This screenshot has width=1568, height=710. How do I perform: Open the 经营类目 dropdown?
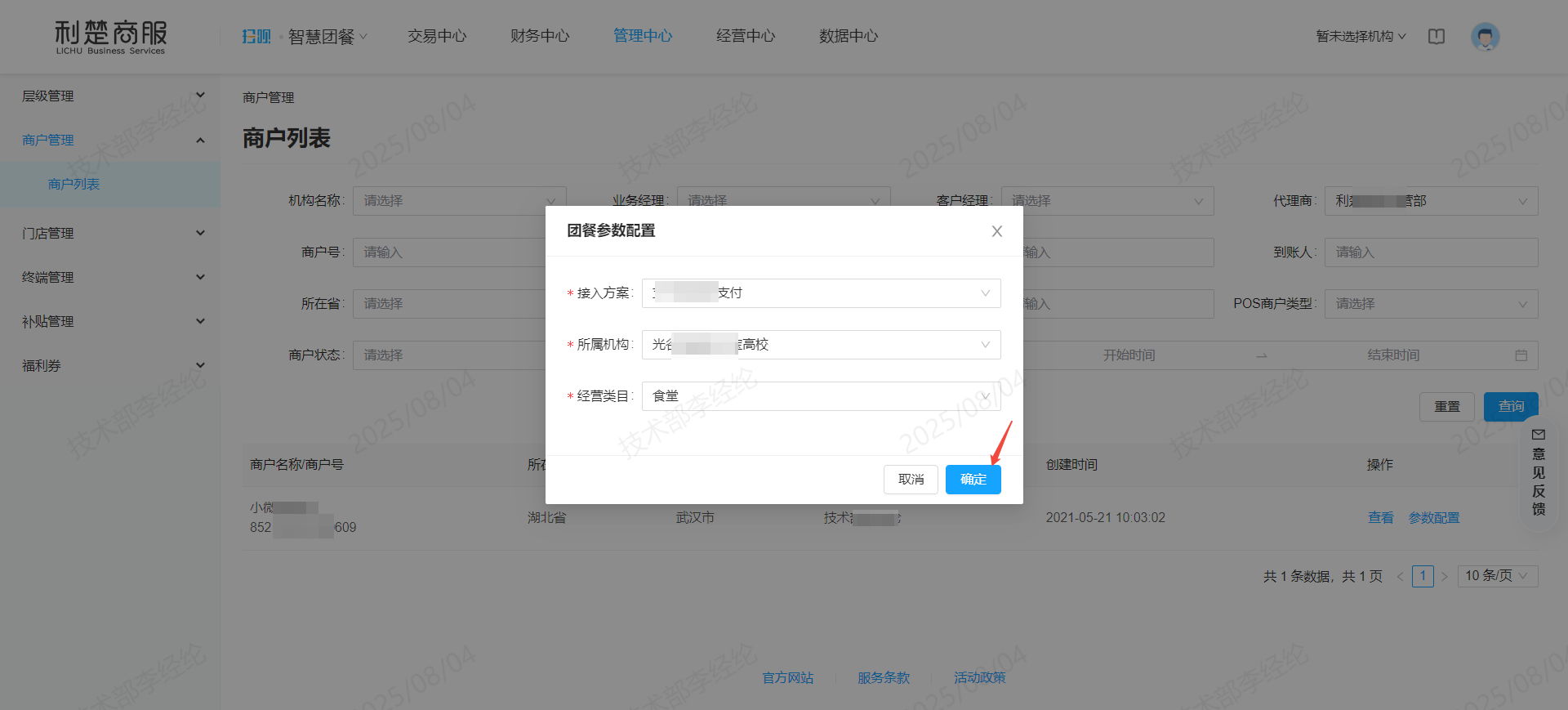(821, 396)
